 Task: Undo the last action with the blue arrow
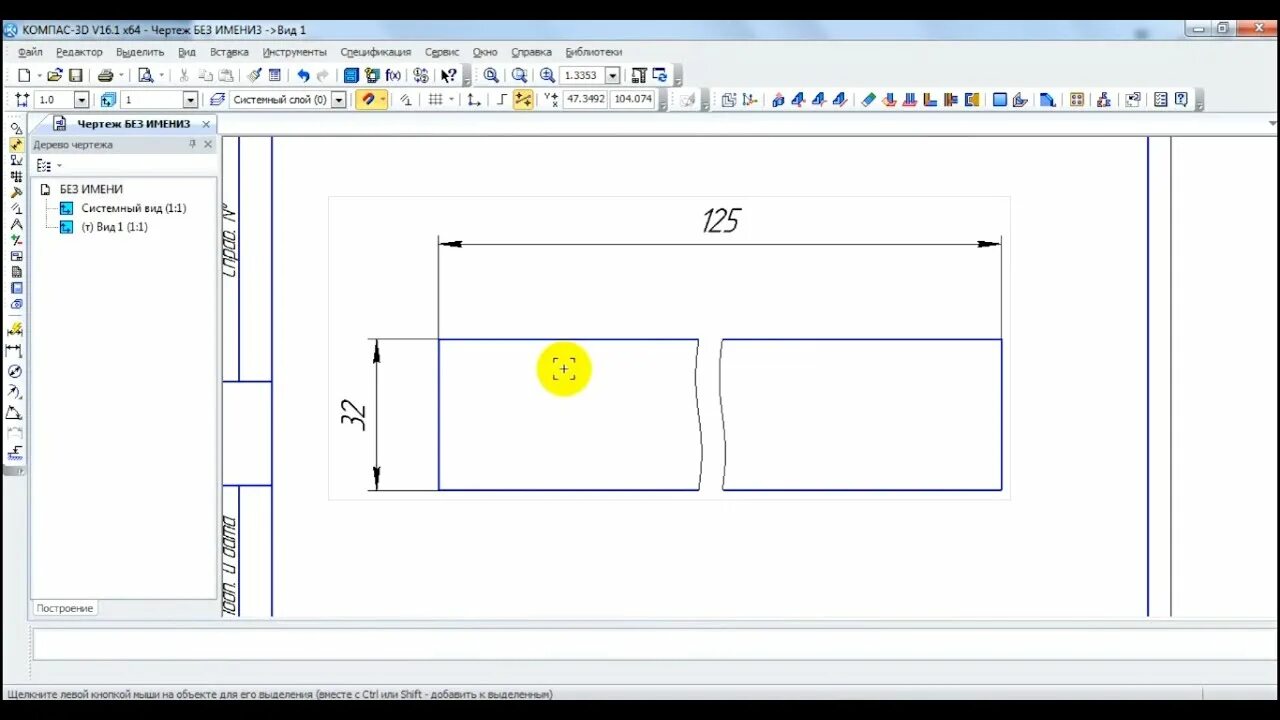point(303,75)
